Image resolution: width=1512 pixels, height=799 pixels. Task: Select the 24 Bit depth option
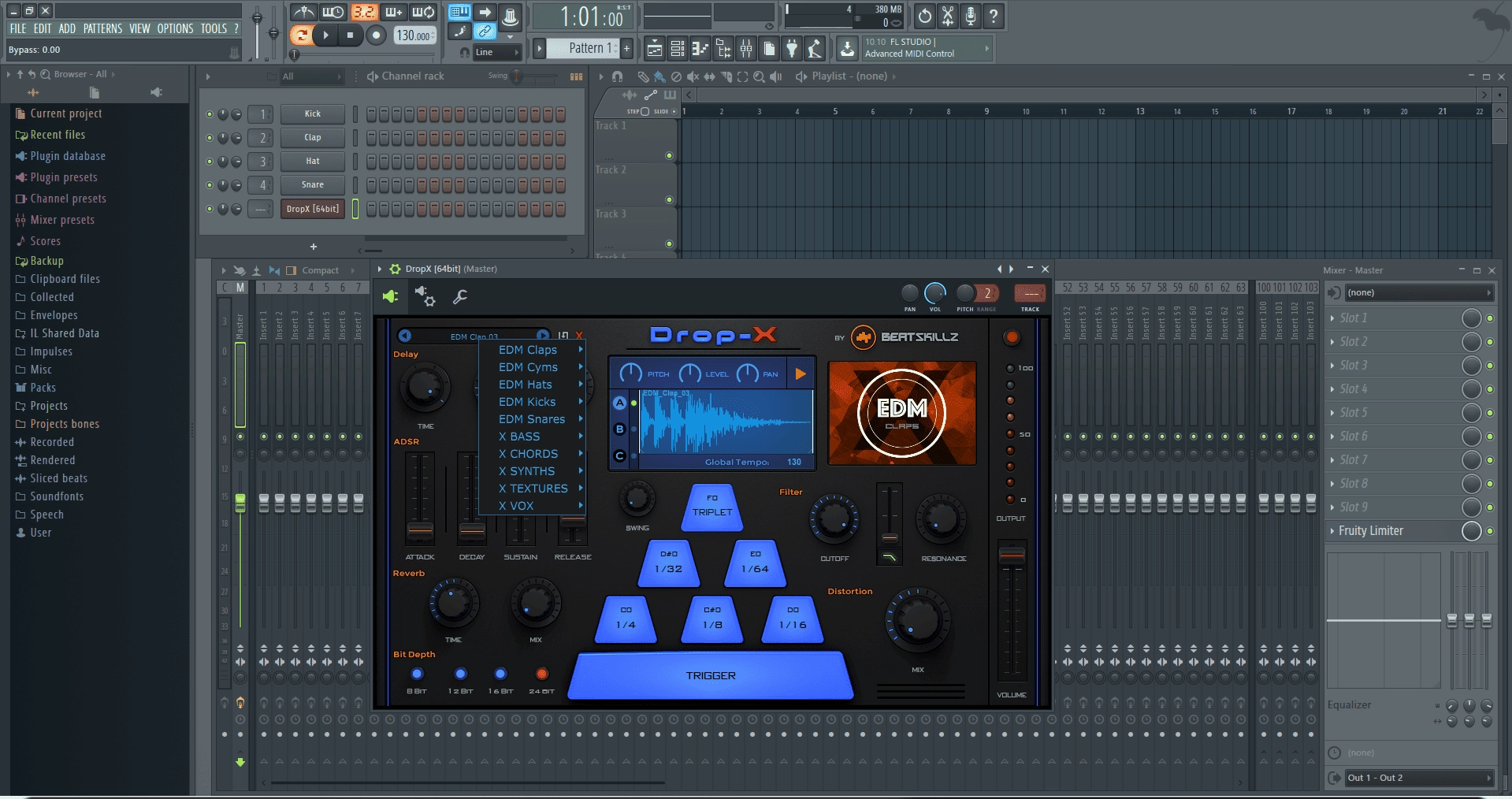pyautogui.click(x=541, y=674)
